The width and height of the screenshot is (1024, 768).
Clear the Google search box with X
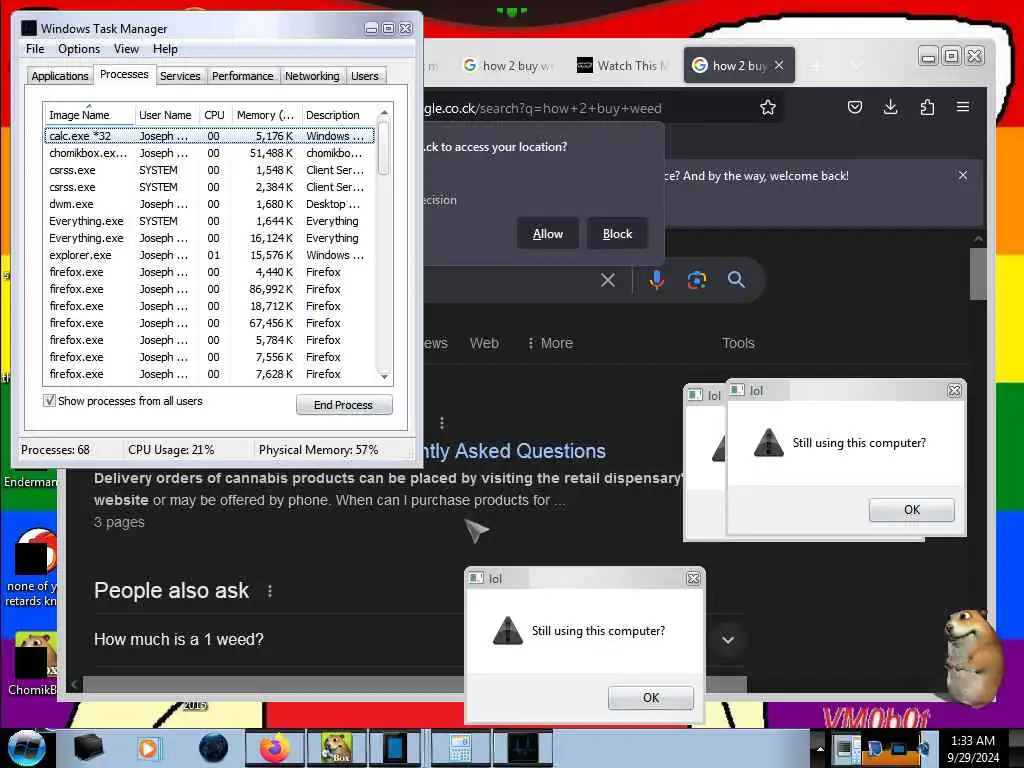point(608,280)
